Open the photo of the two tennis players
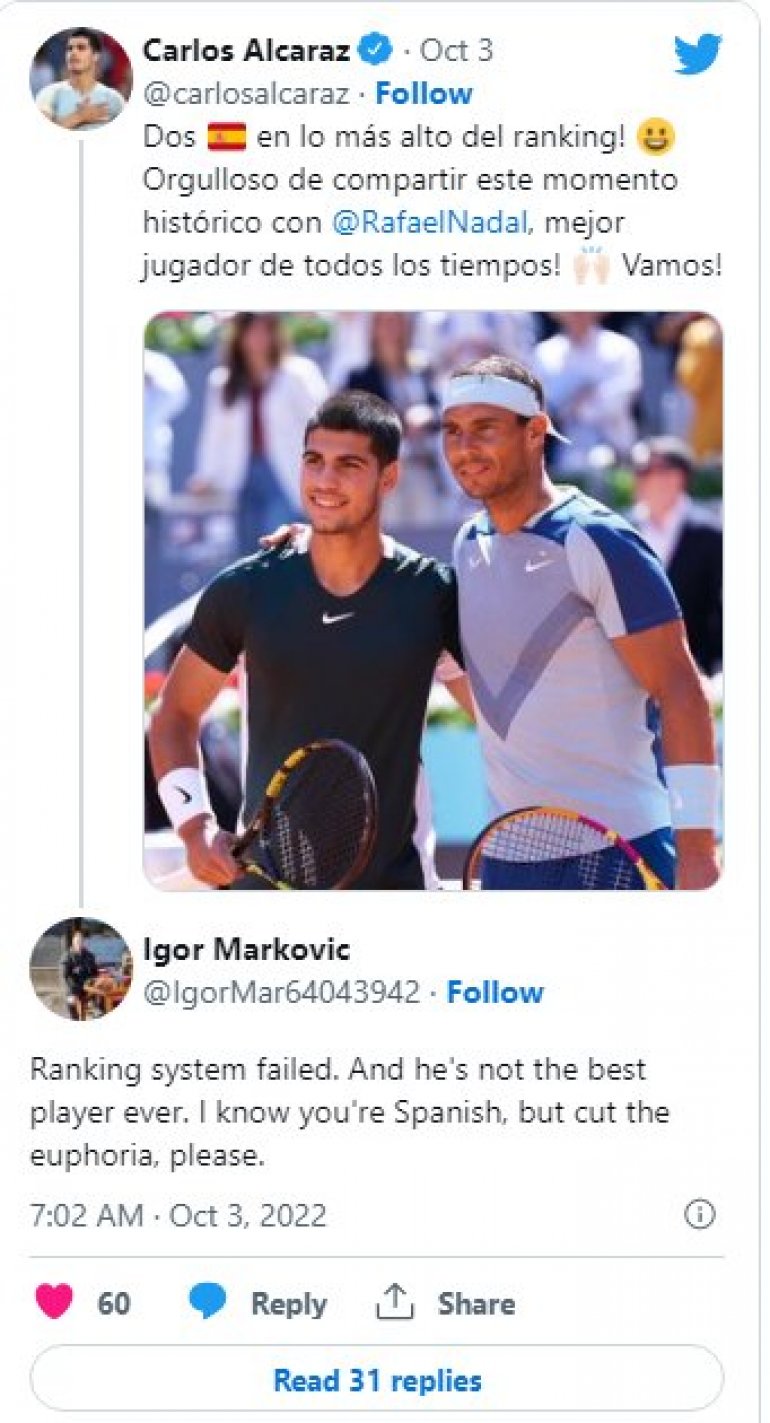The height and width of the screenshot is (1423, 770). pos(433,601)
